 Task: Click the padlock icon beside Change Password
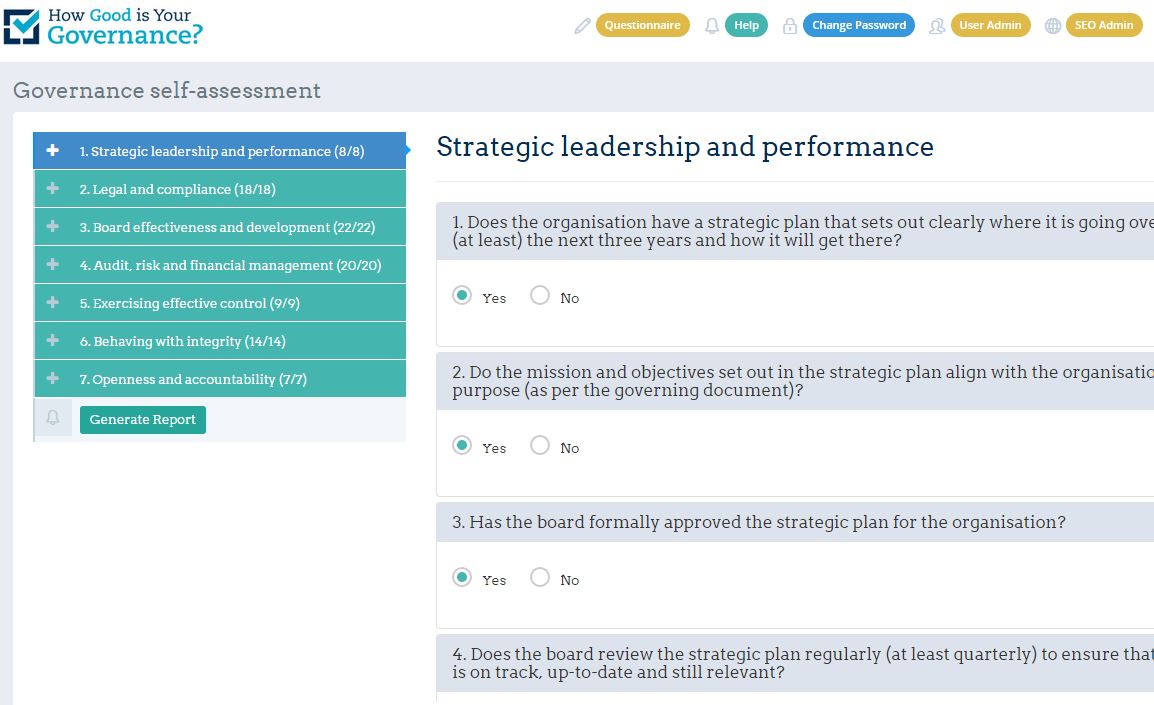(x=790, y=26)
